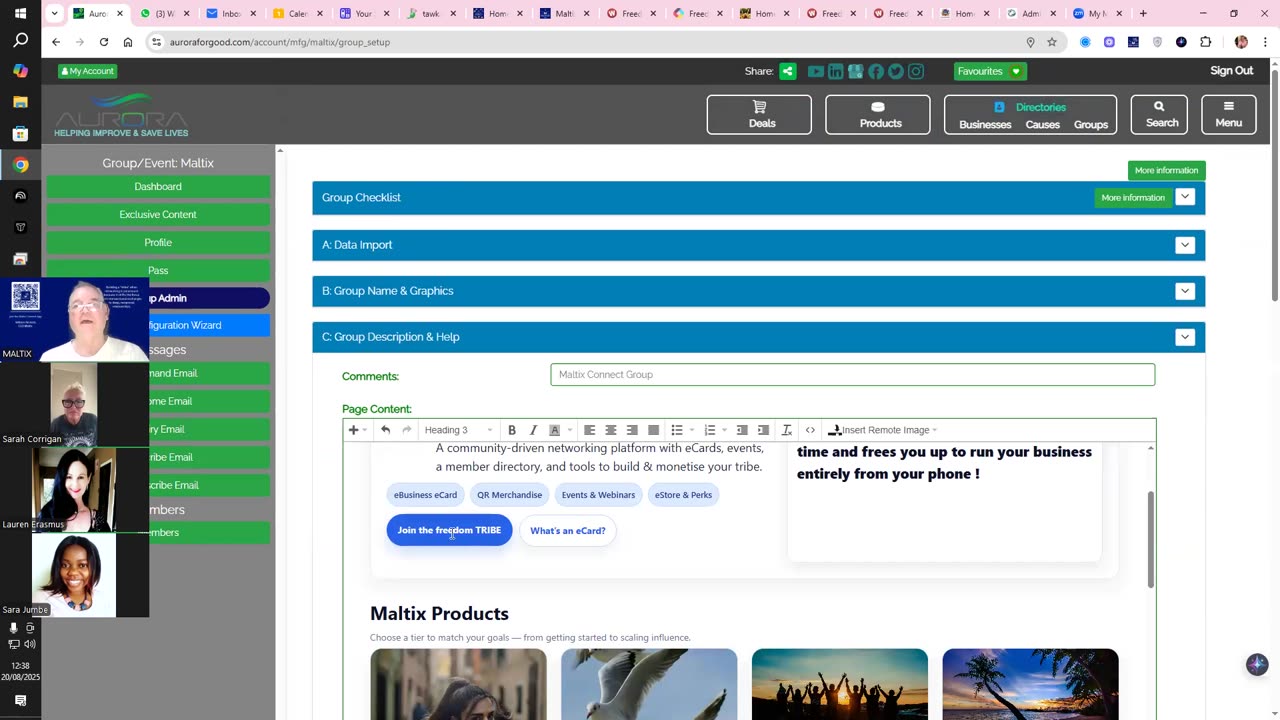
Task: Open Exclusive Content in sidebar
Action: point(158,215)
